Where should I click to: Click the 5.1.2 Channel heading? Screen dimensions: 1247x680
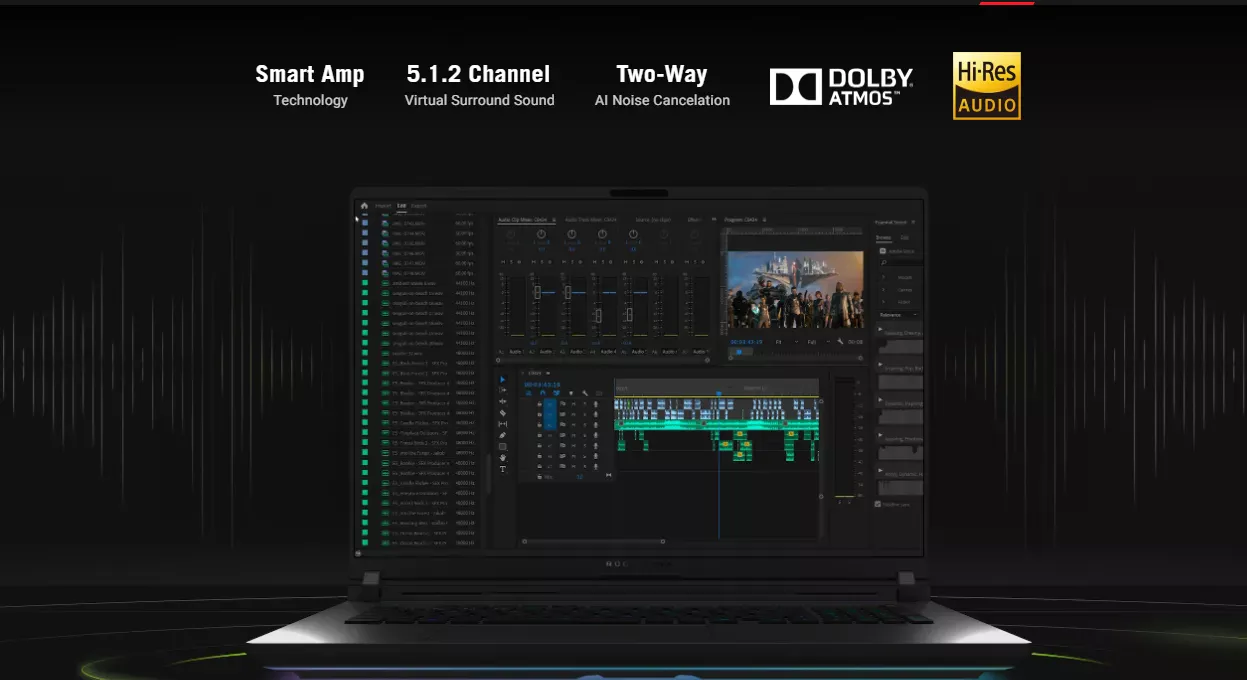[478, 74]
